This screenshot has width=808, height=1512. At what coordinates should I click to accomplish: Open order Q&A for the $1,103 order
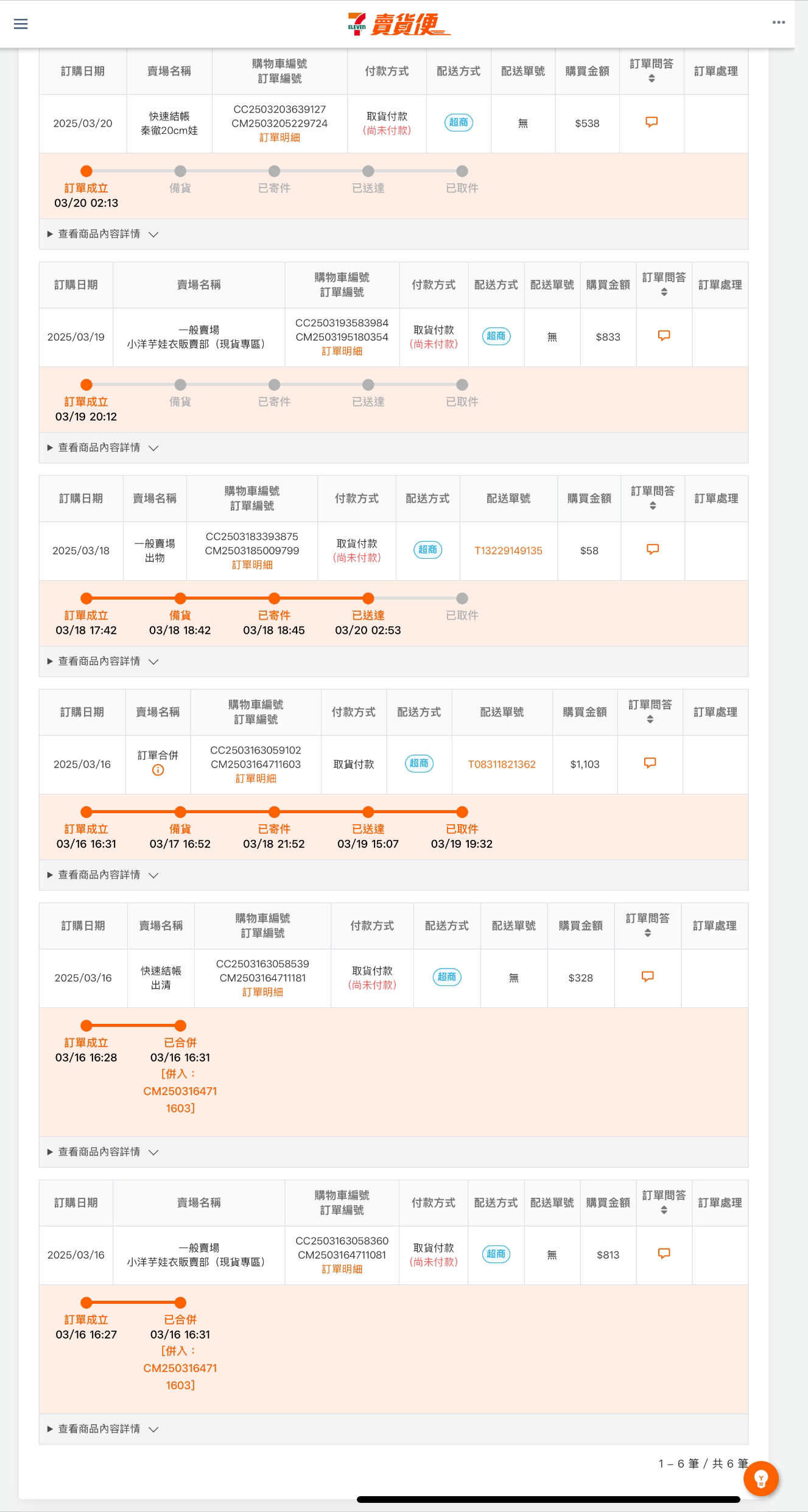click(x=650, y=763)
